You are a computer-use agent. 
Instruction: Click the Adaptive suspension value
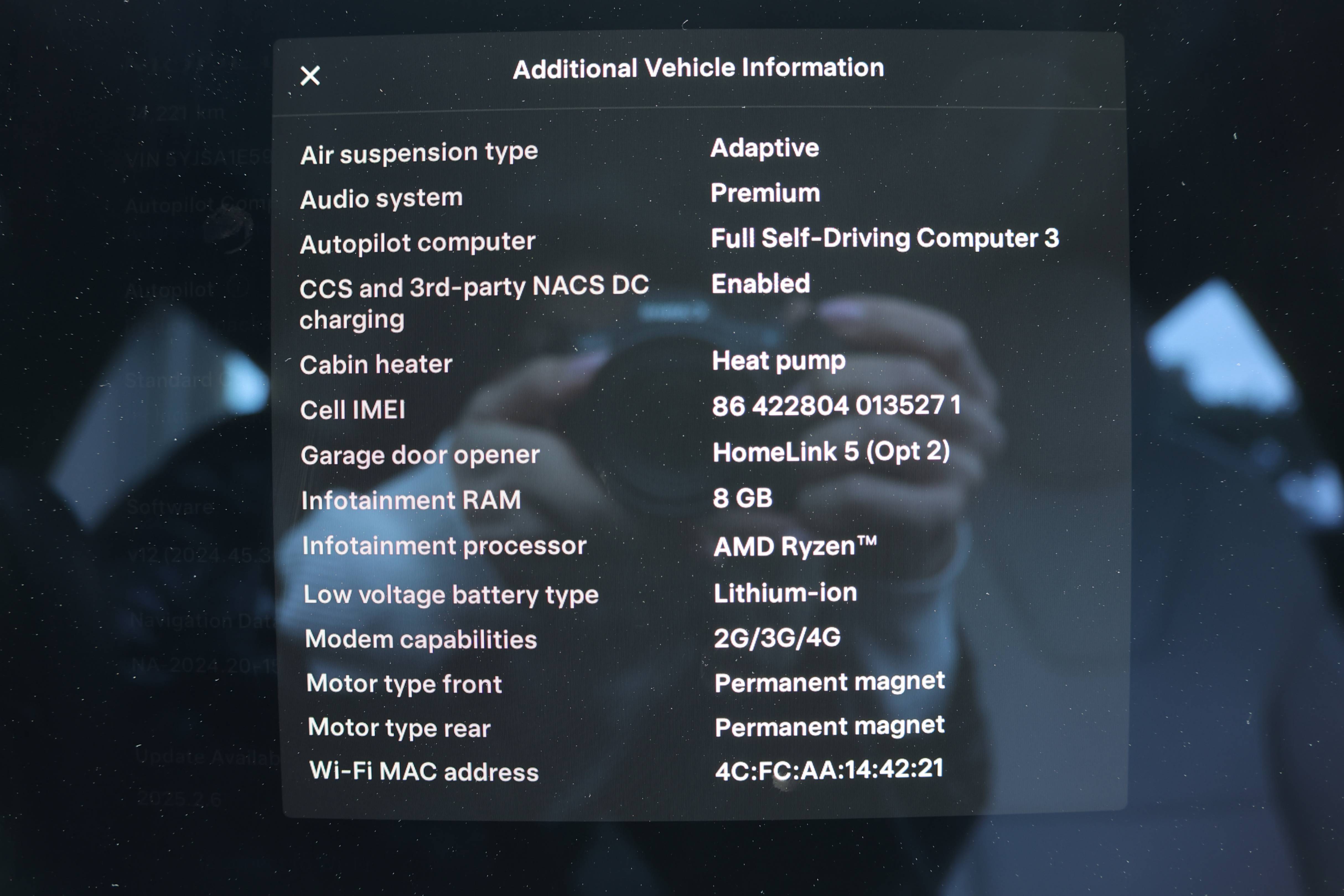(764, 149)
